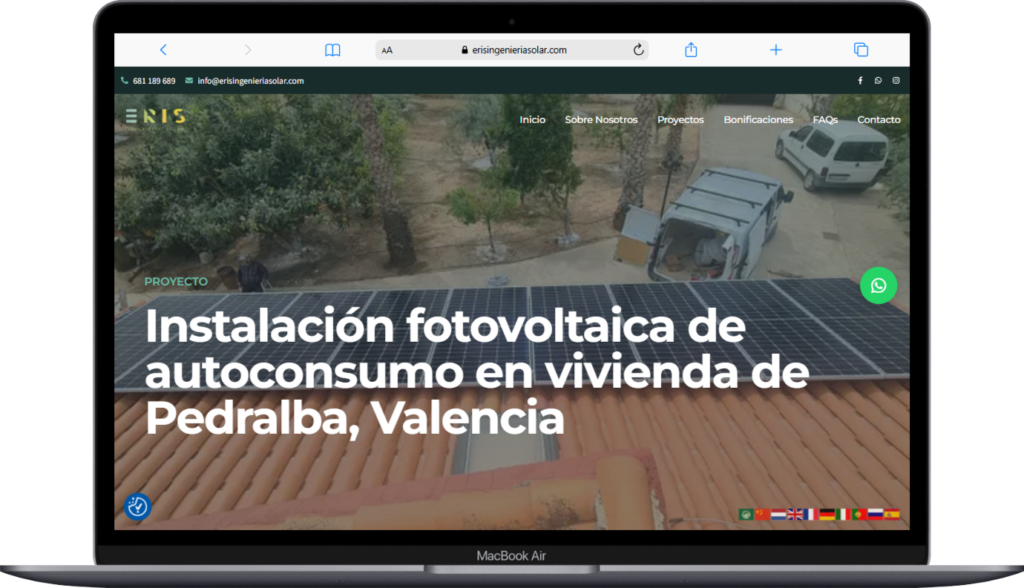Switch language with the Arabic flag
1024x588 pixels.
(x=746, y=514)
